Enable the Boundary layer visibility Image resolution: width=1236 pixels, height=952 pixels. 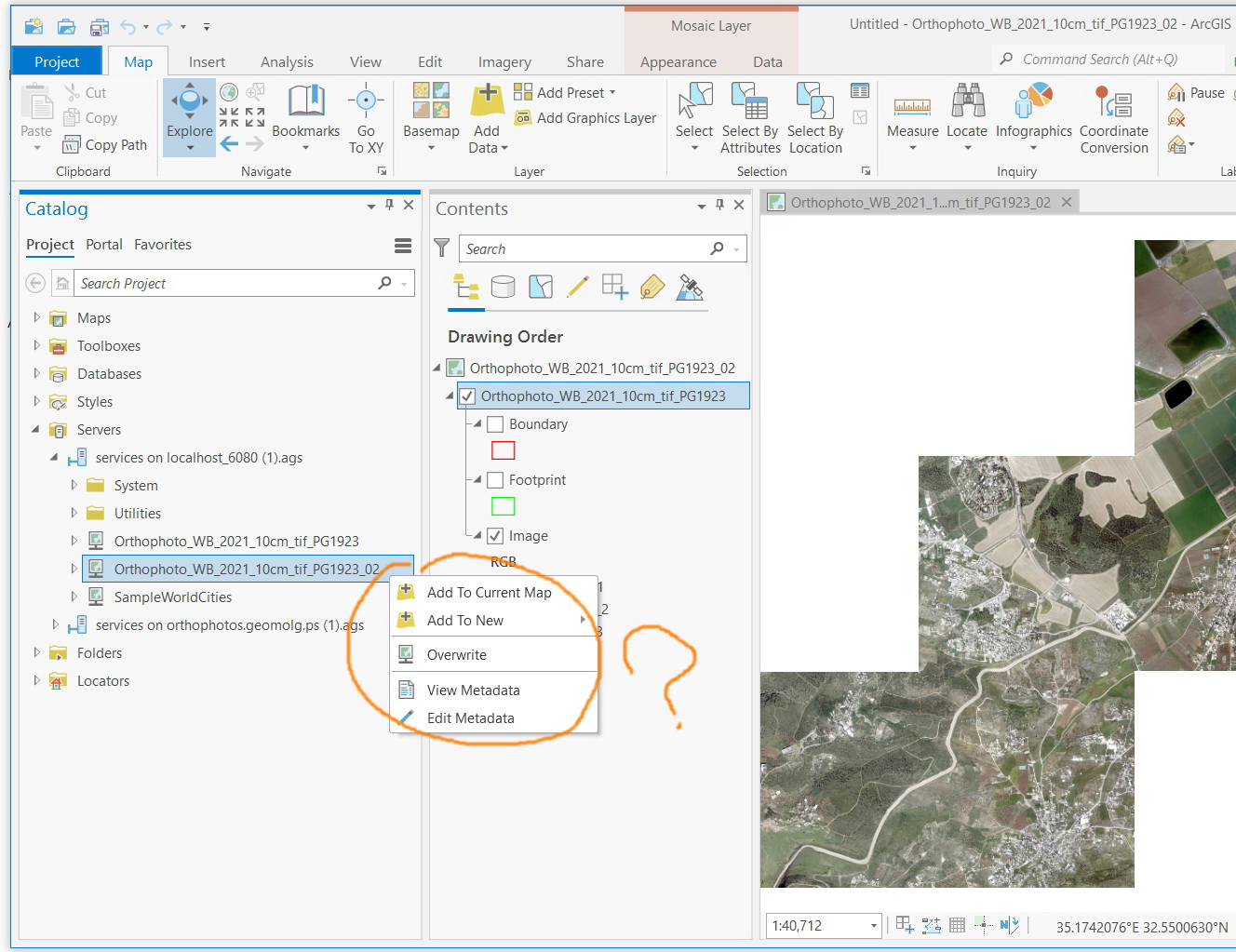click(x=495, y=423)
